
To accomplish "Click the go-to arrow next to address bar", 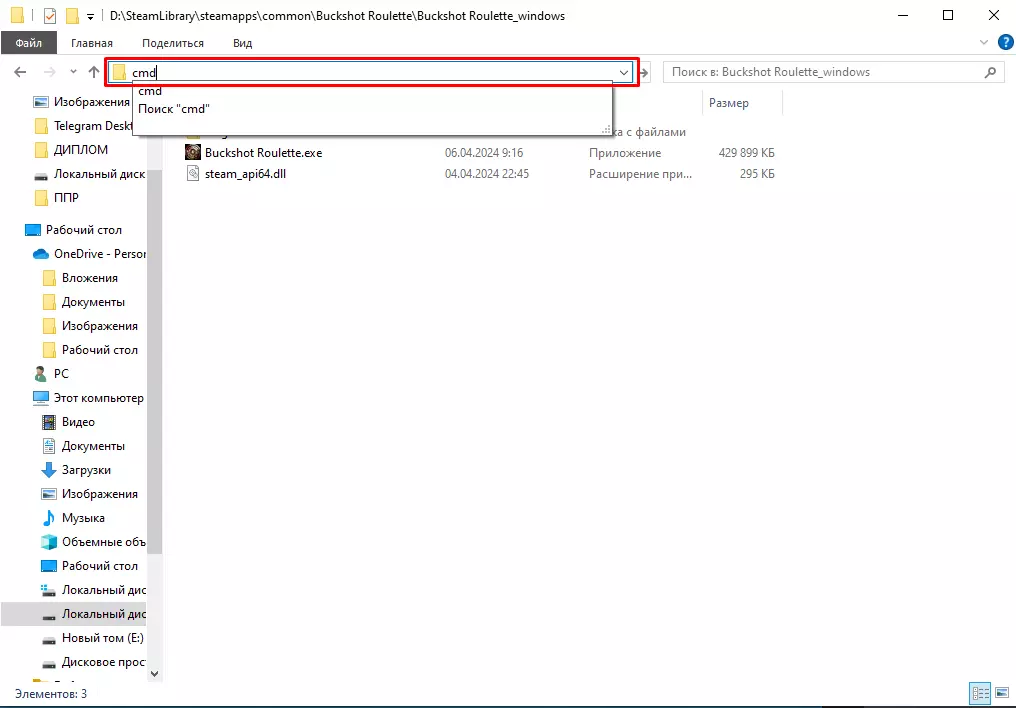I will (644, 73).
